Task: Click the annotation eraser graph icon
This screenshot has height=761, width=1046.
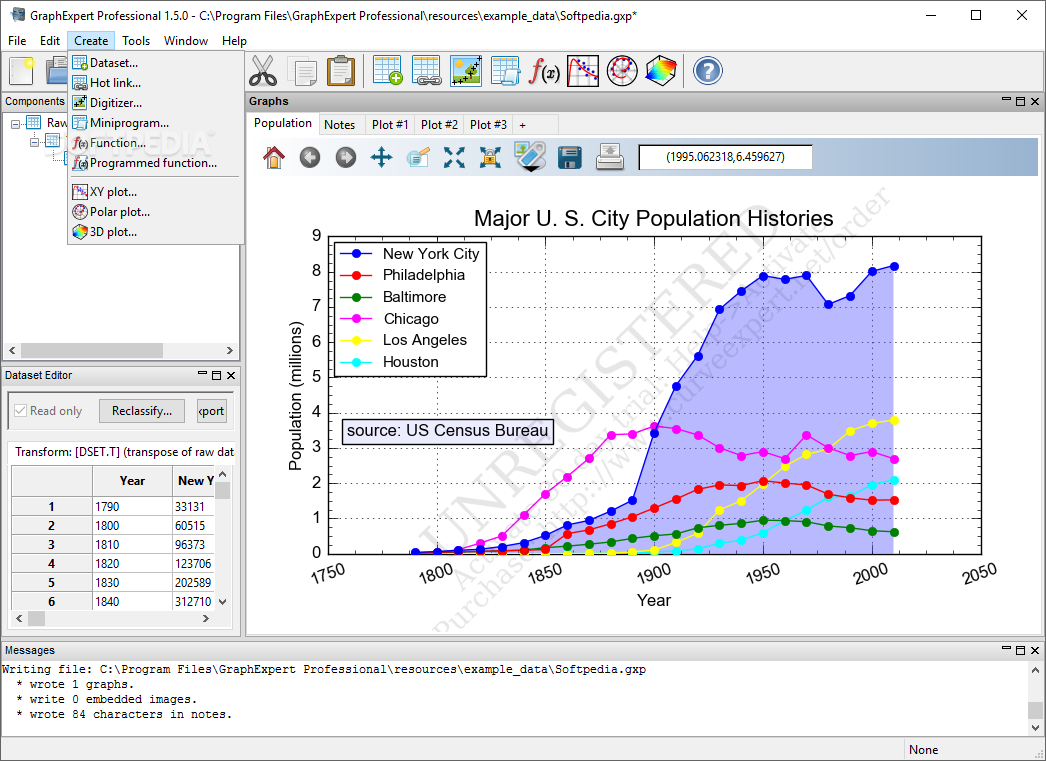Action: [530, 157]
